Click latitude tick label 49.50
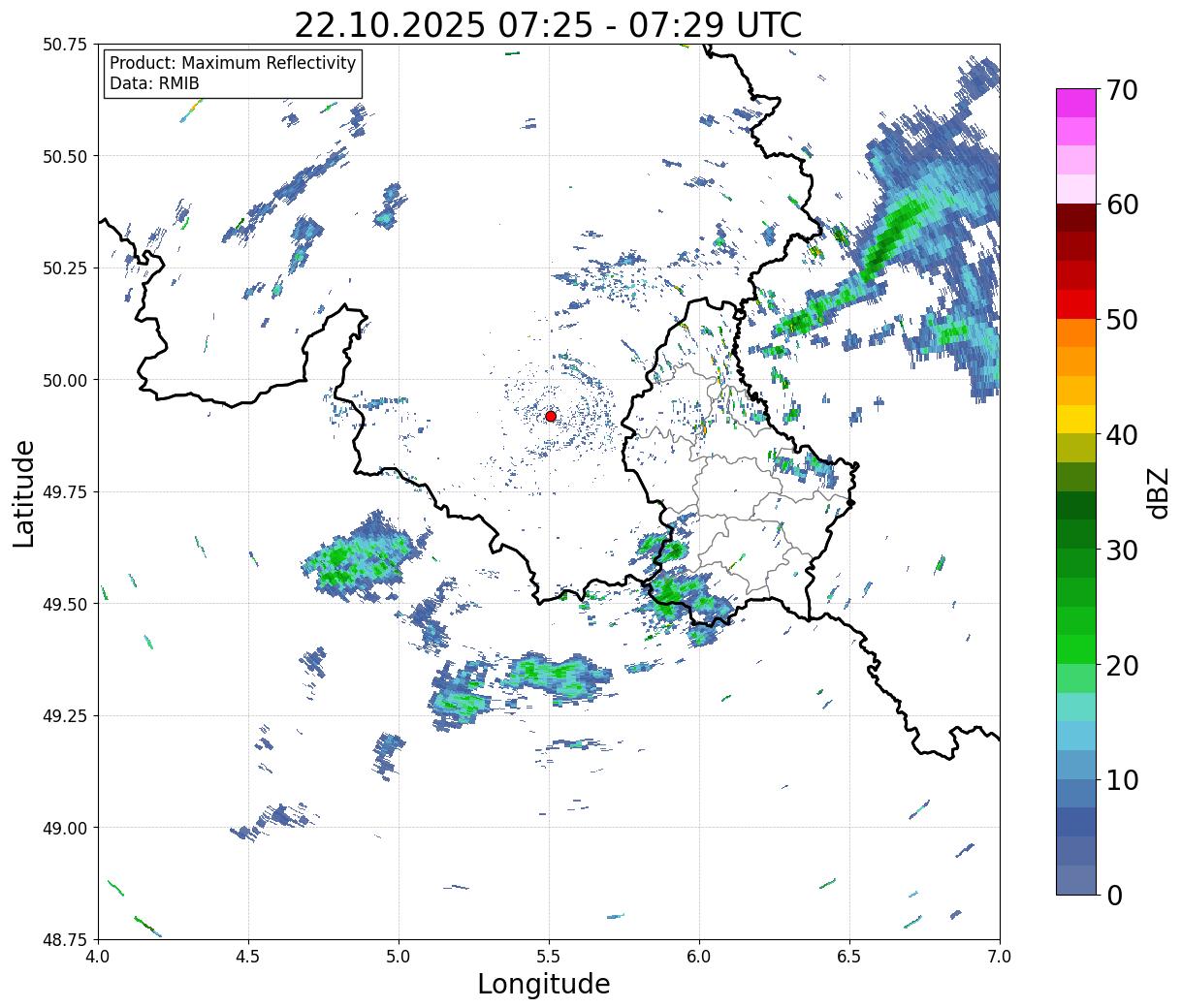This screenshot has width=1182, height=1008. [65, 604]
